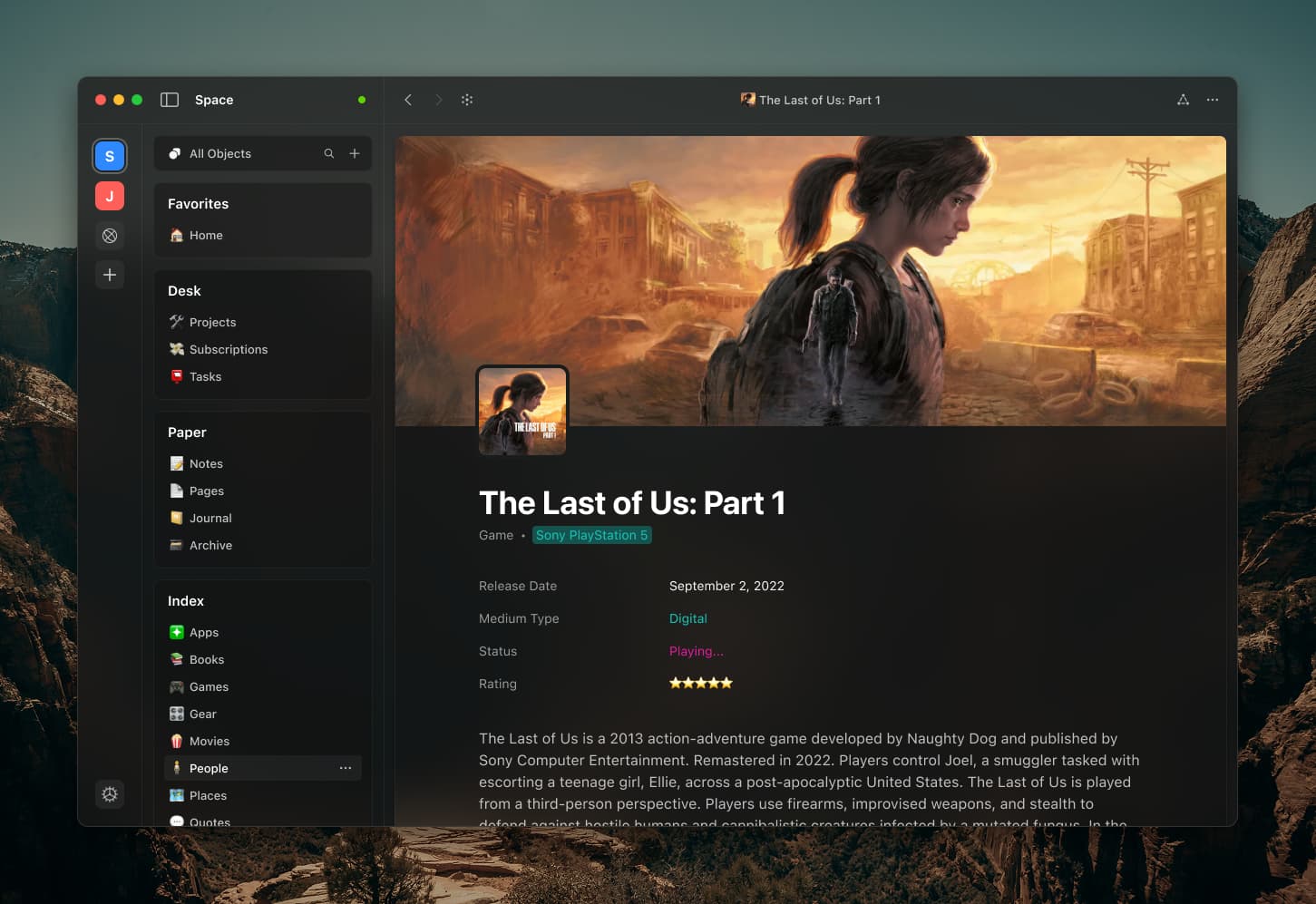Open settings gear in the sidebar
Image resolution: width=1316 pixels, height=904 pixels.
[110, 794]
